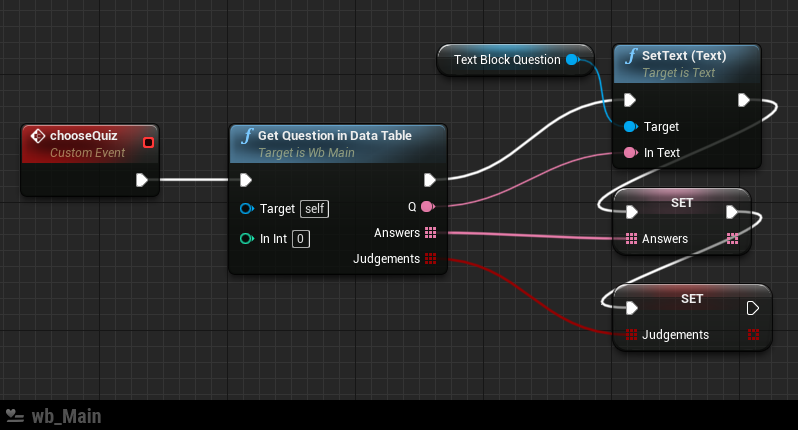Click the green In Int input pin
The width and height of the screenshot is (798, 430).
(x=247, y=239)
